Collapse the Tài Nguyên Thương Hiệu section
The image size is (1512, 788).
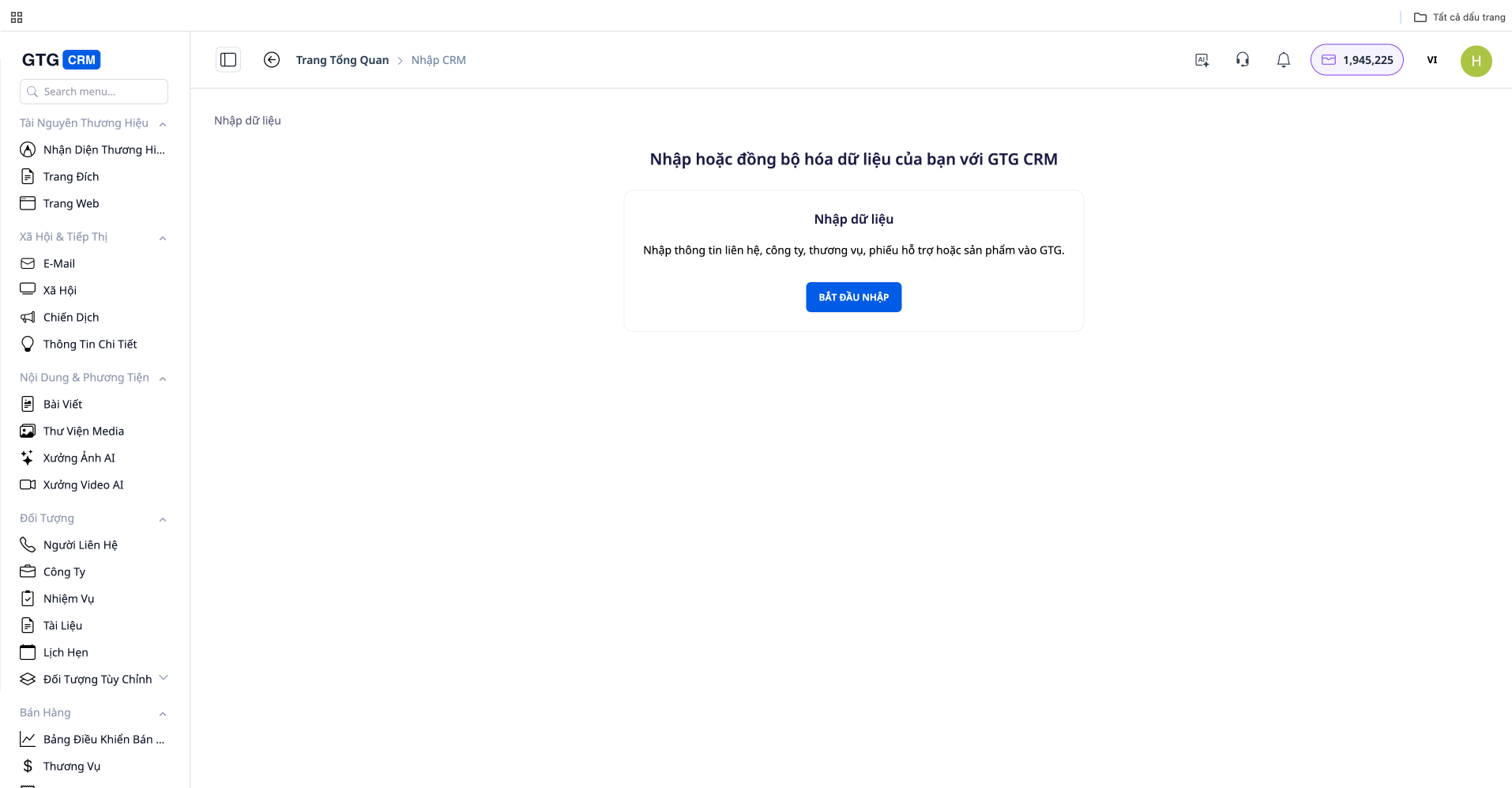163,124
